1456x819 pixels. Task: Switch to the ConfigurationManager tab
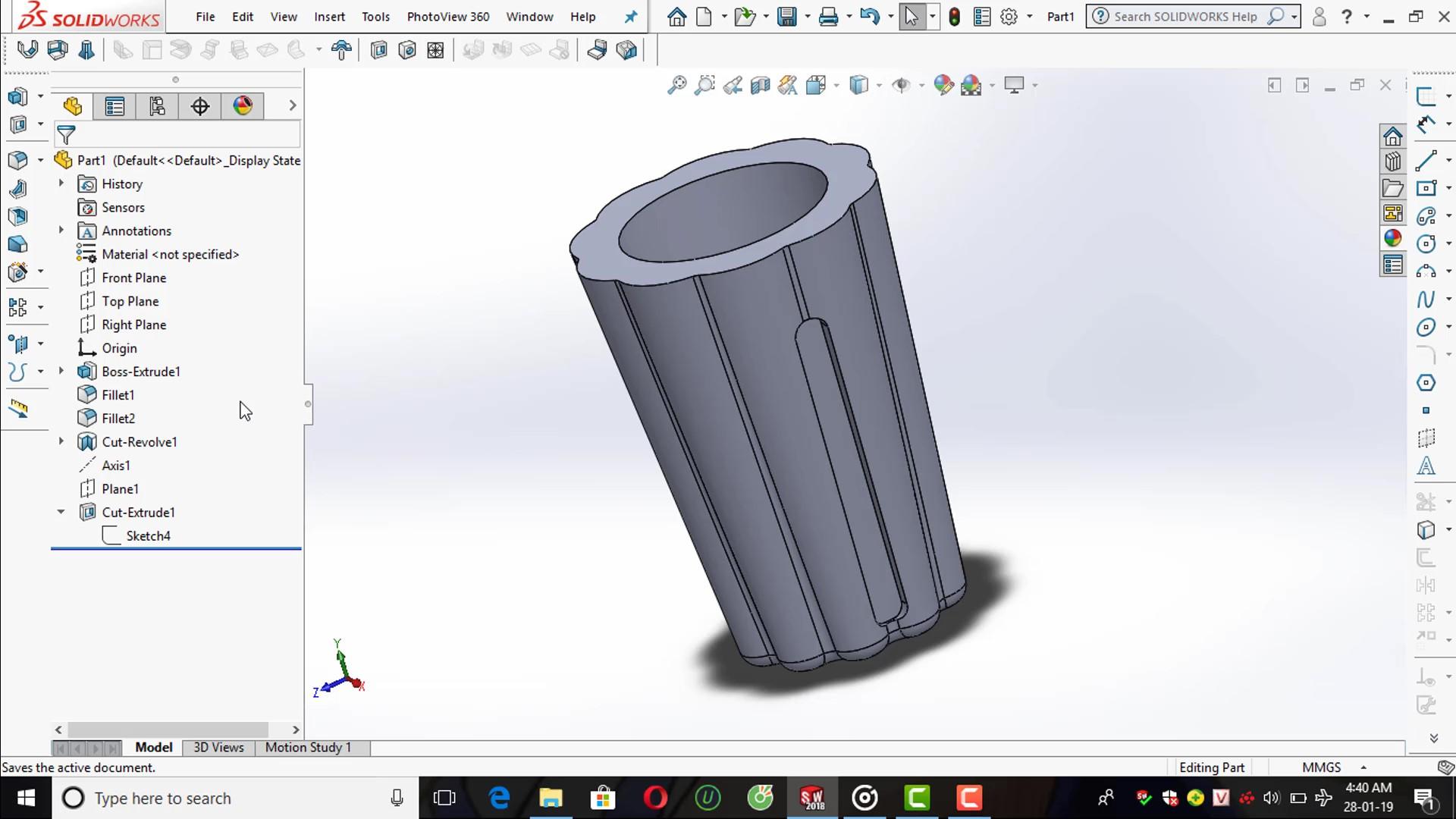(157, 106)
